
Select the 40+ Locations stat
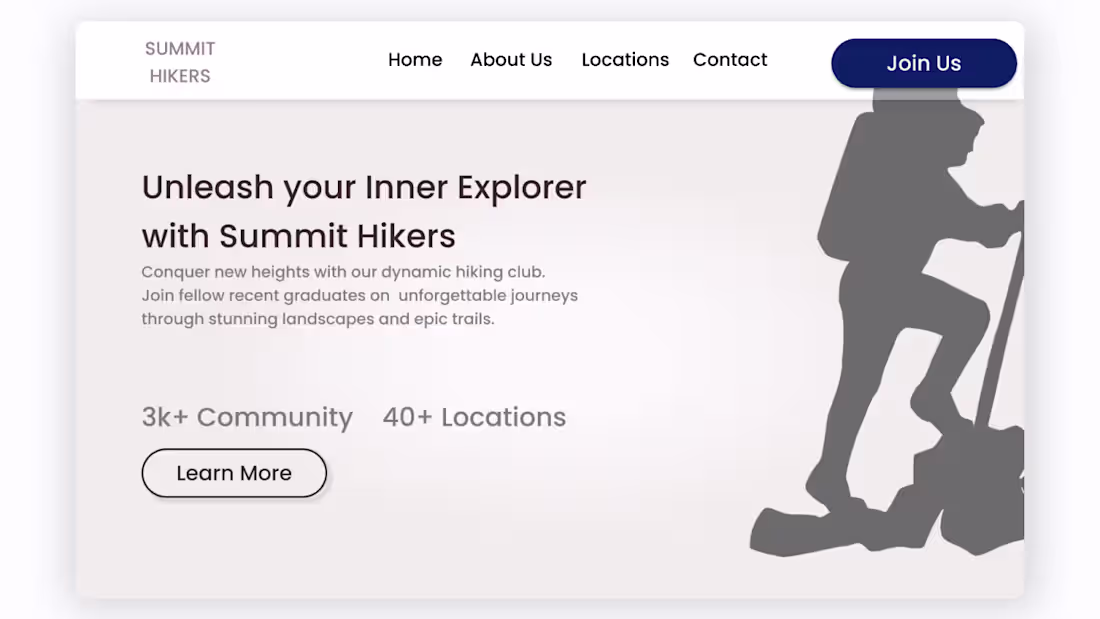tap(474, 417)
